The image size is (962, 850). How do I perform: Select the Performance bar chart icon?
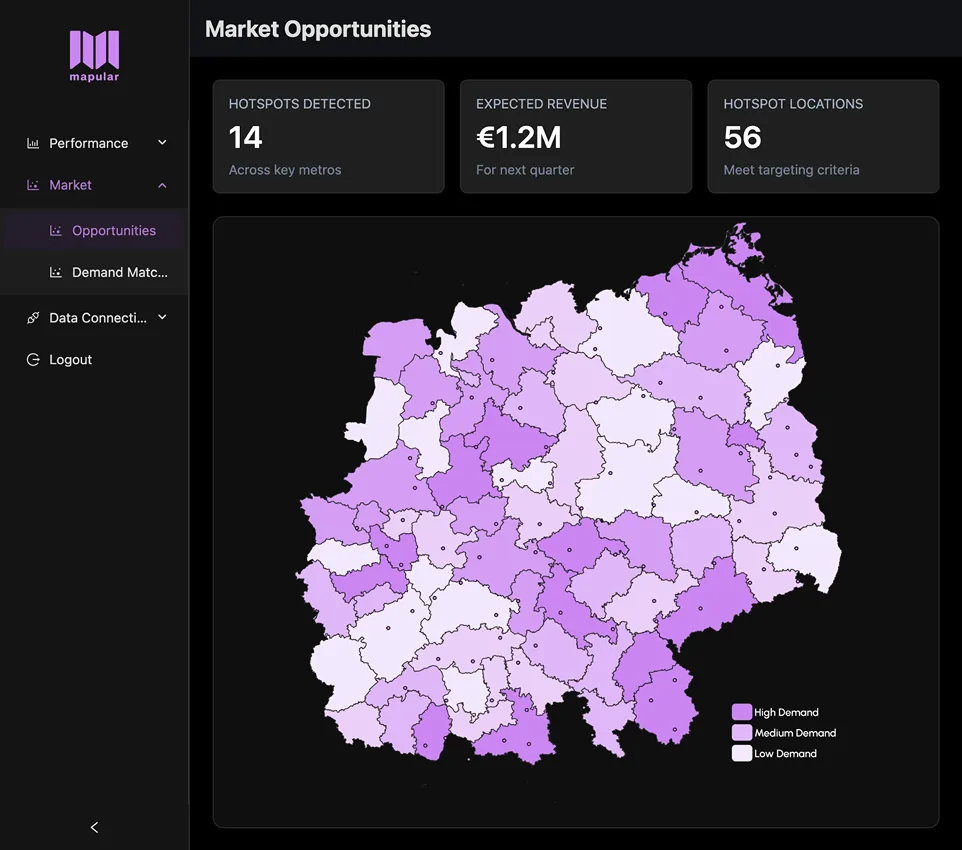pyautogui.click(x=31, y=143)
